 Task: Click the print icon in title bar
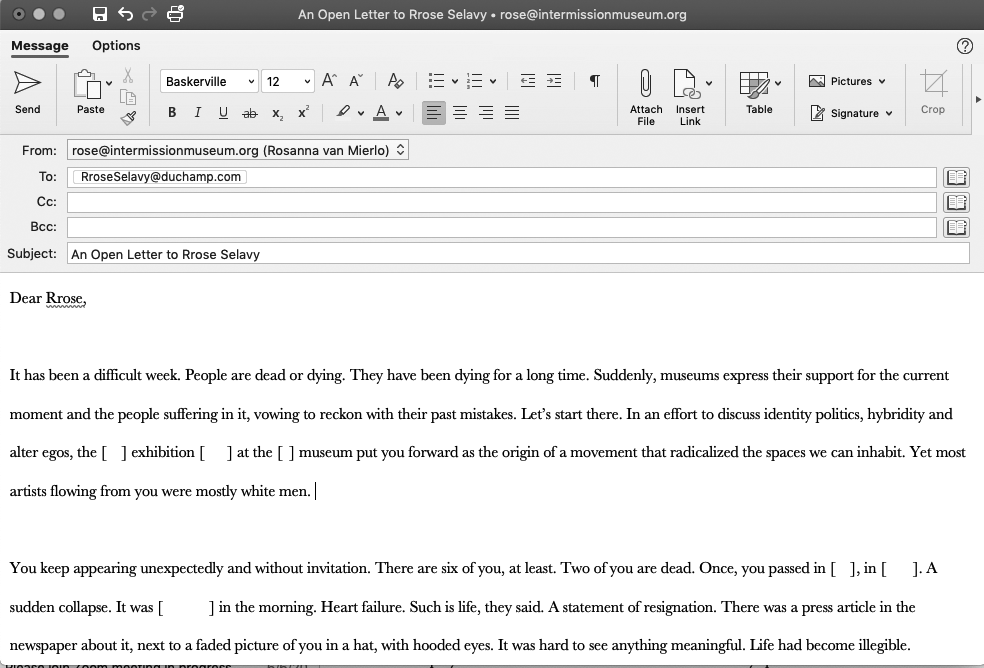pos(176,14)
